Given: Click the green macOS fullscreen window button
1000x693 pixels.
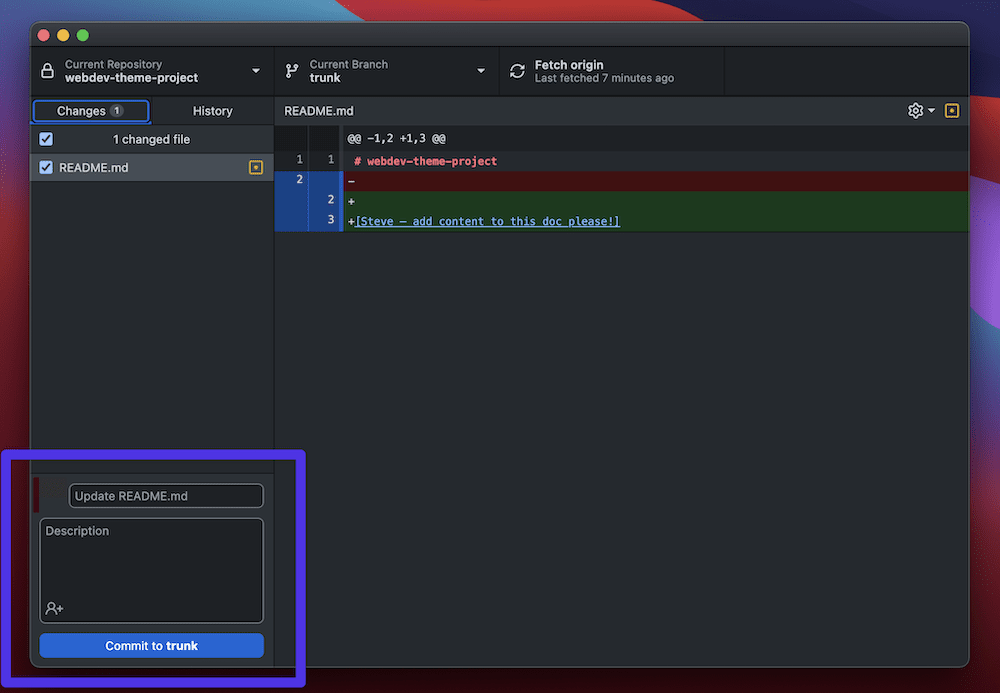Looking at the screenshot, I should [83, 35].
